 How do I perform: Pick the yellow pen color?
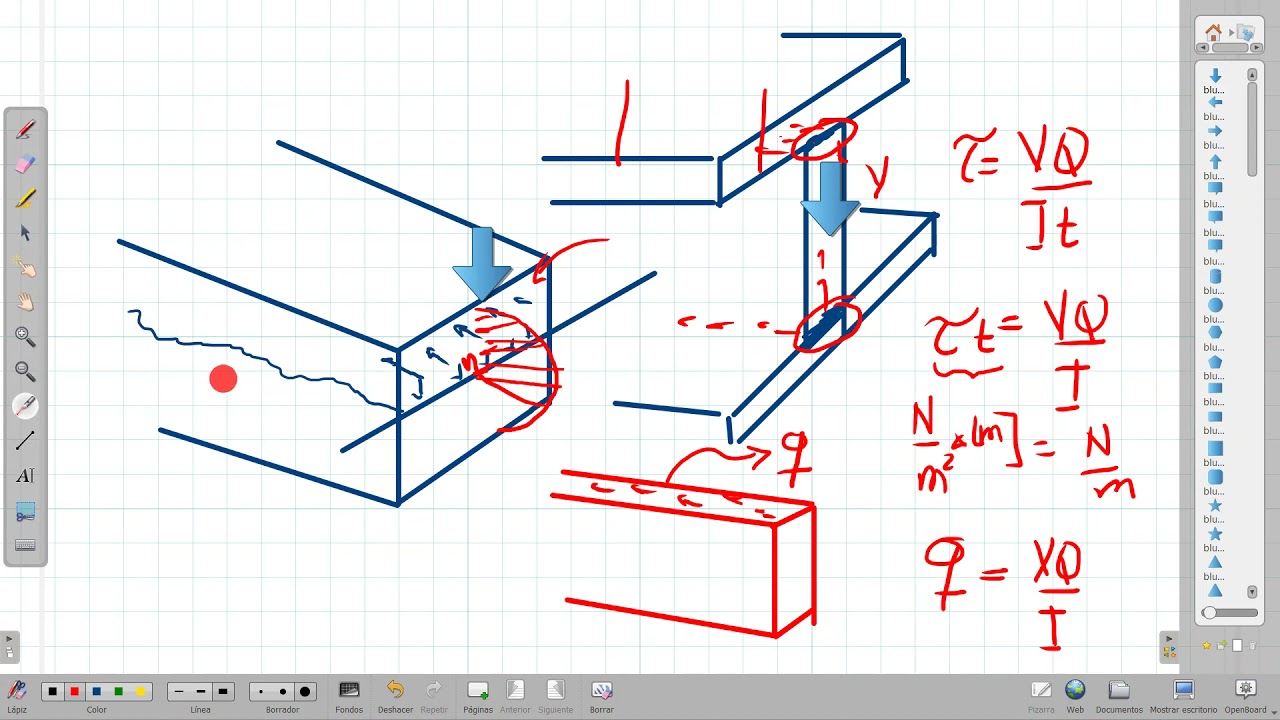coord(140,692)
